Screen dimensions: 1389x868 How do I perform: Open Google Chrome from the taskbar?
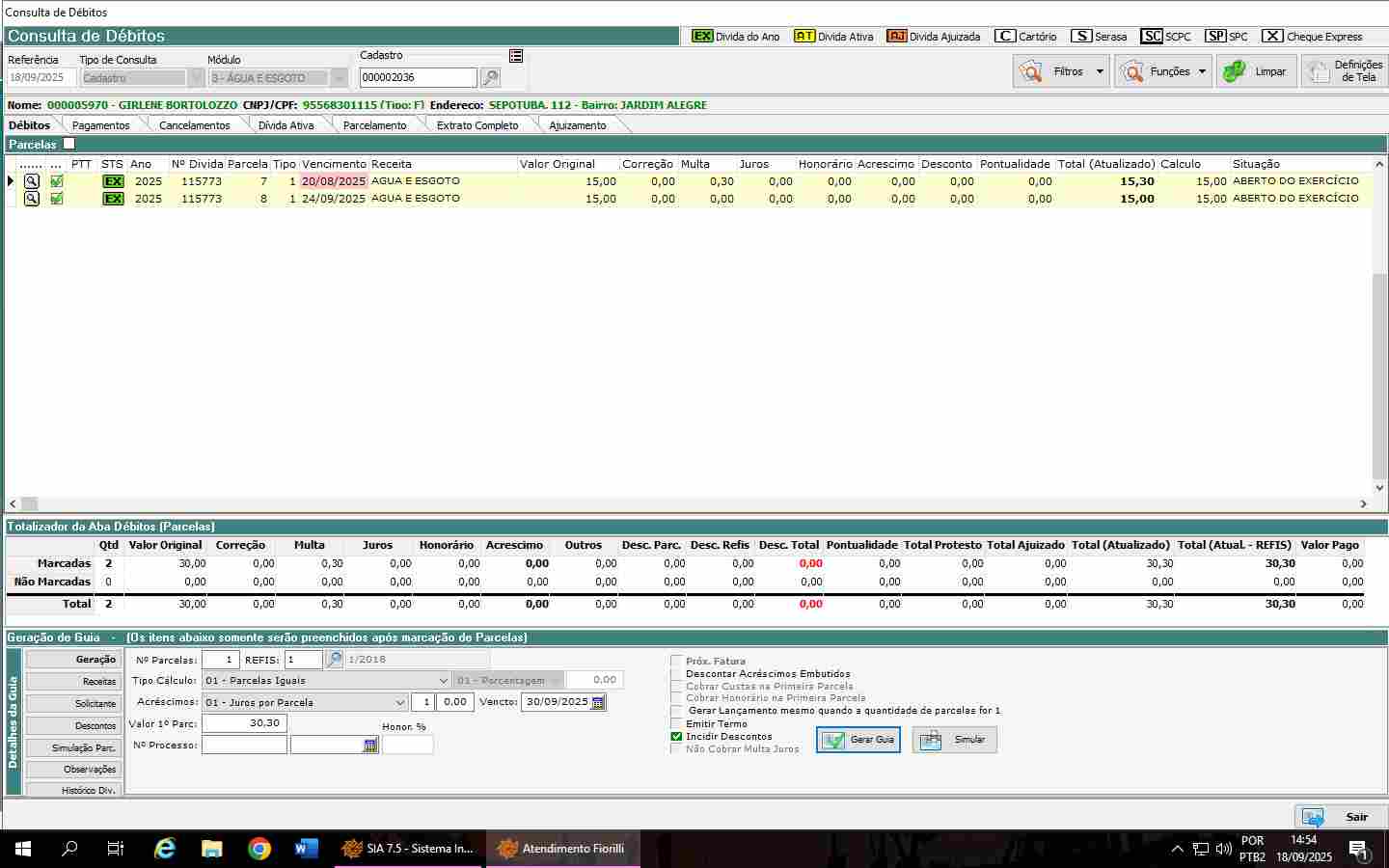click(x=259, y=849)
